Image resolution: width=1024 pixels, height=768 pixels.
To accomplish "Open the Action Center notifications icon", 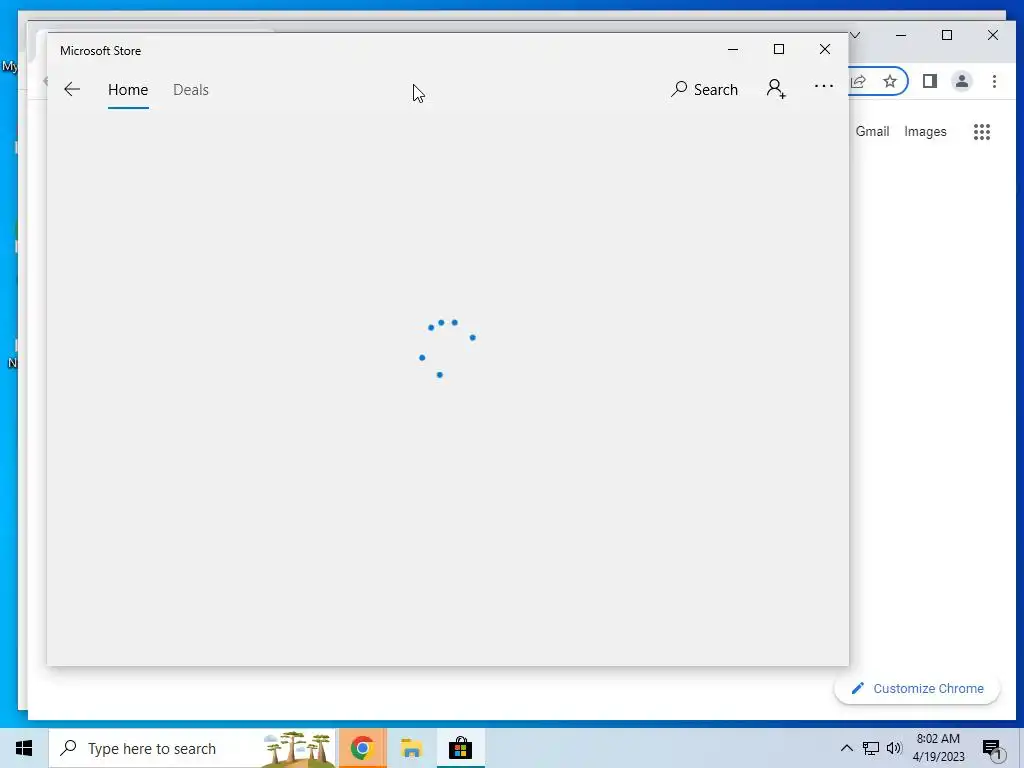I will point(993,749).
